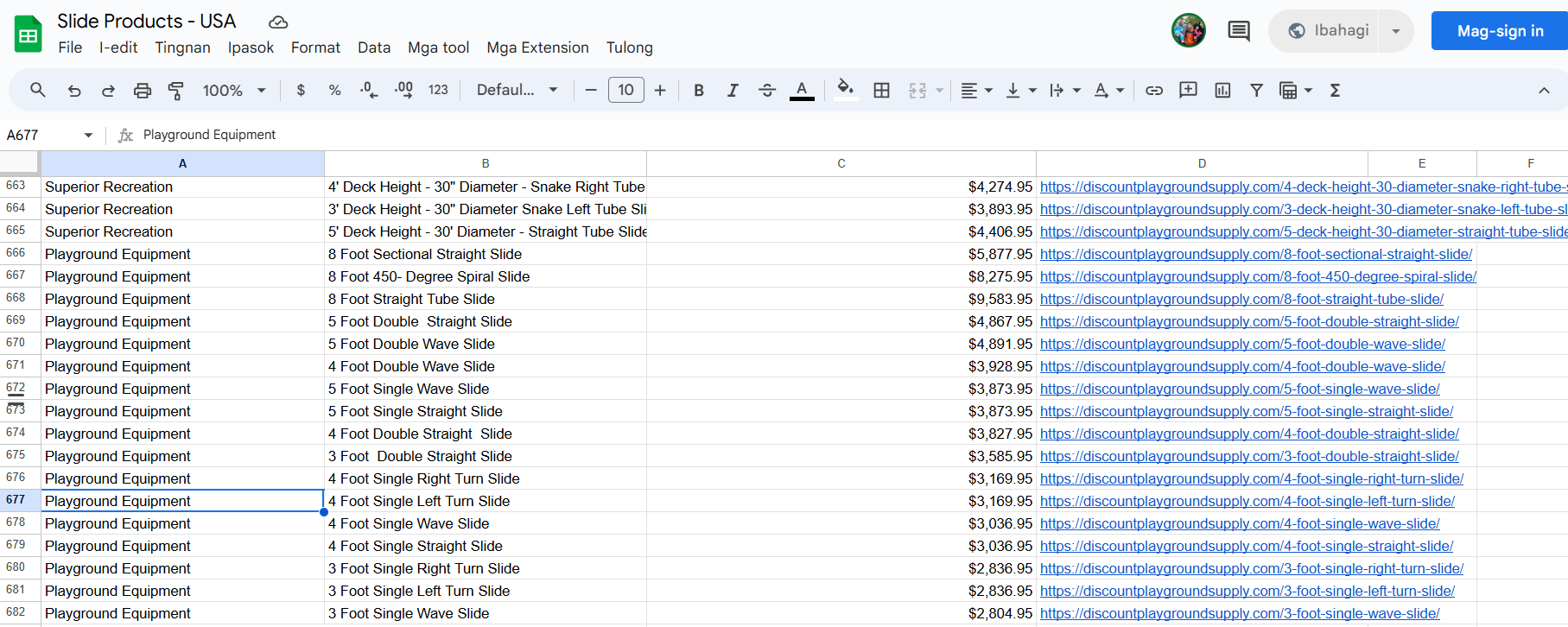Undo the last action
This screenshot has height=627, width=1568.
(x=74, y=90)
